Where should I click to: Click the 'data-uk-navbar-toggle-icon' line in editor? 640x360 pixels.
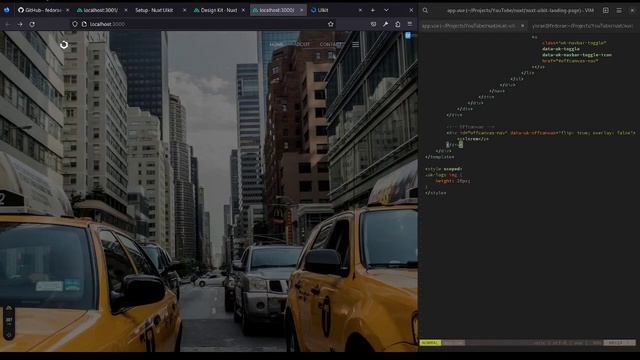tap(577, 55)
